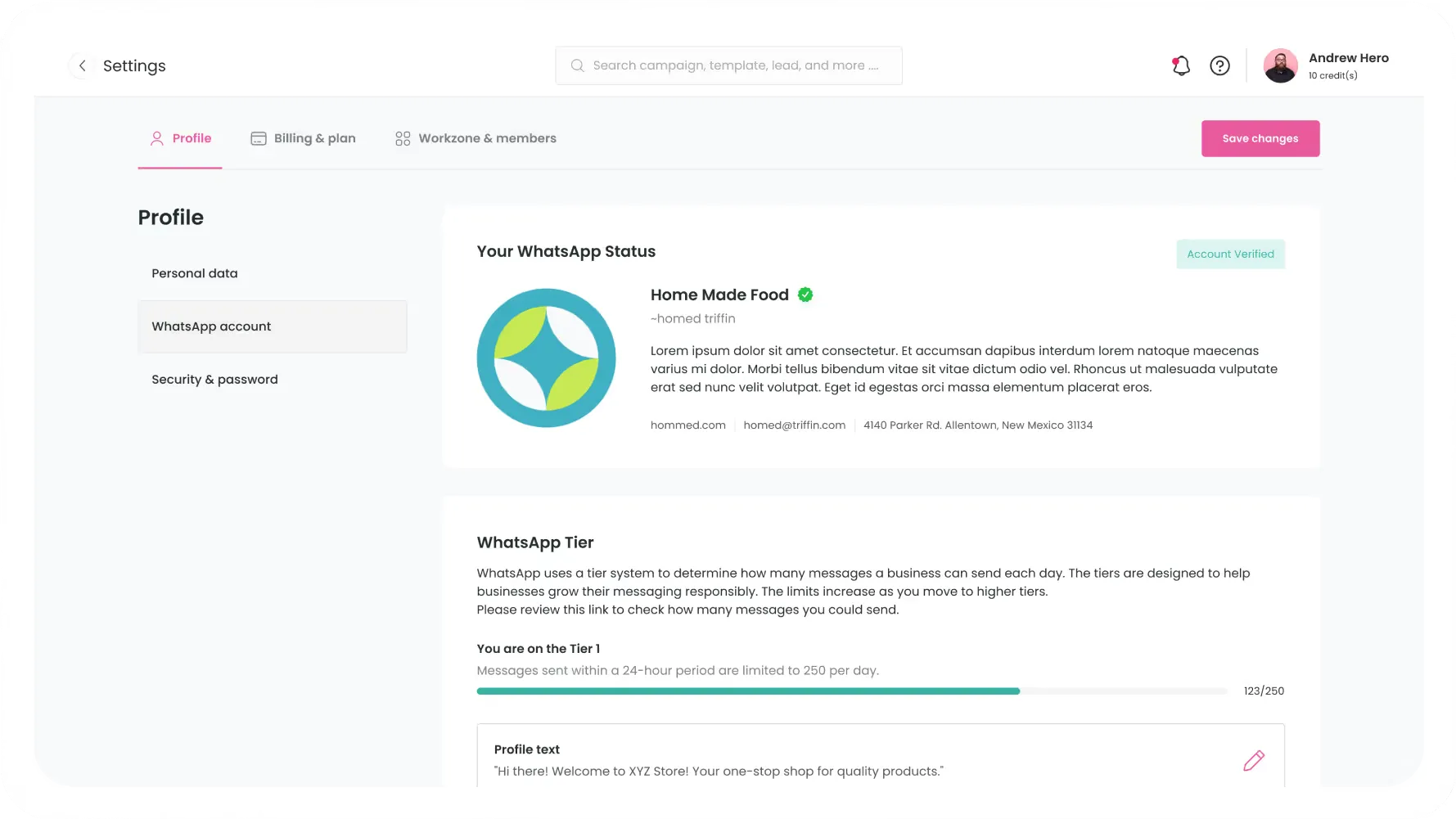
Task: Click the Profile text welcome message
Action: click(719, 772)
